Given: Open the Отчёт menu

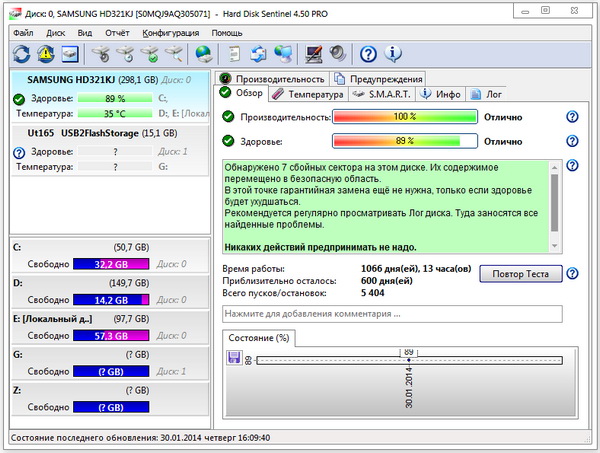Looking at the screenshot, I should pyautogui.click(x=116, y=32).
